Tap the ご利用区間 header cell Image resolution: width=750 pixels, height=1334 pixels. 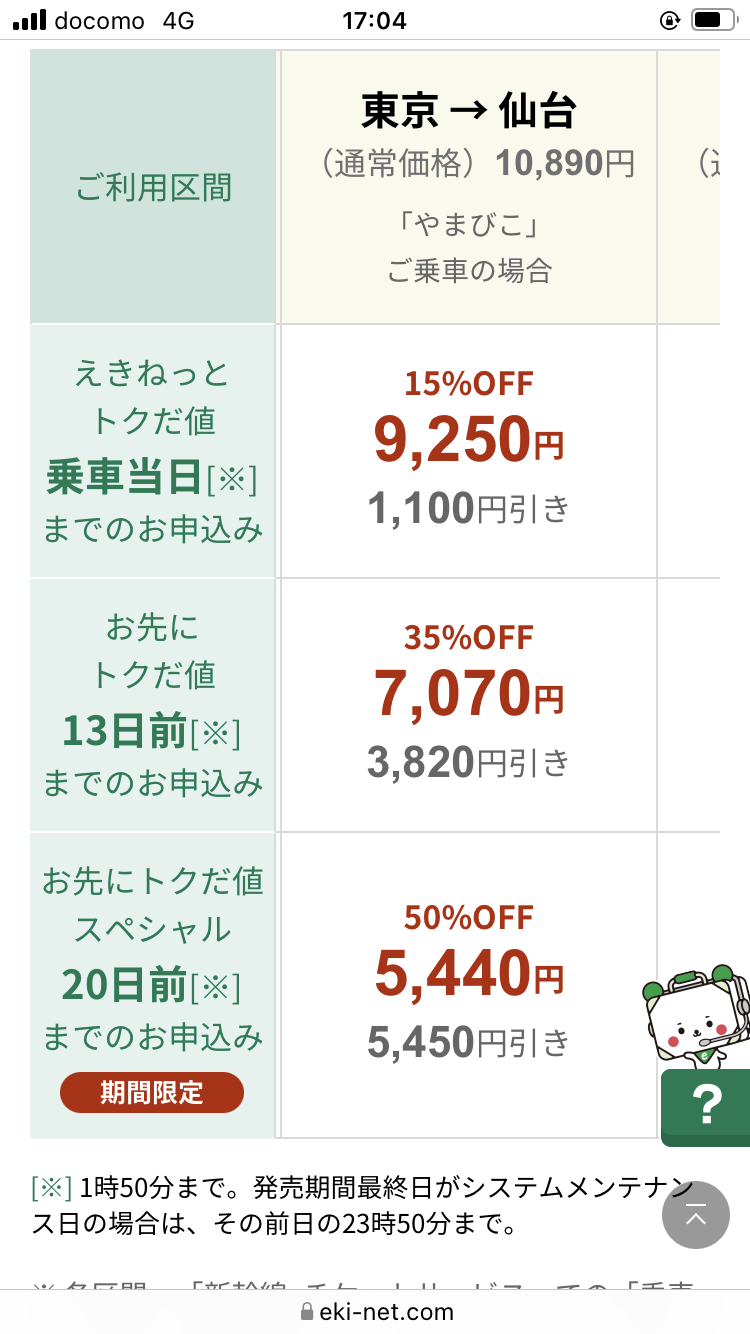point(153,187)
